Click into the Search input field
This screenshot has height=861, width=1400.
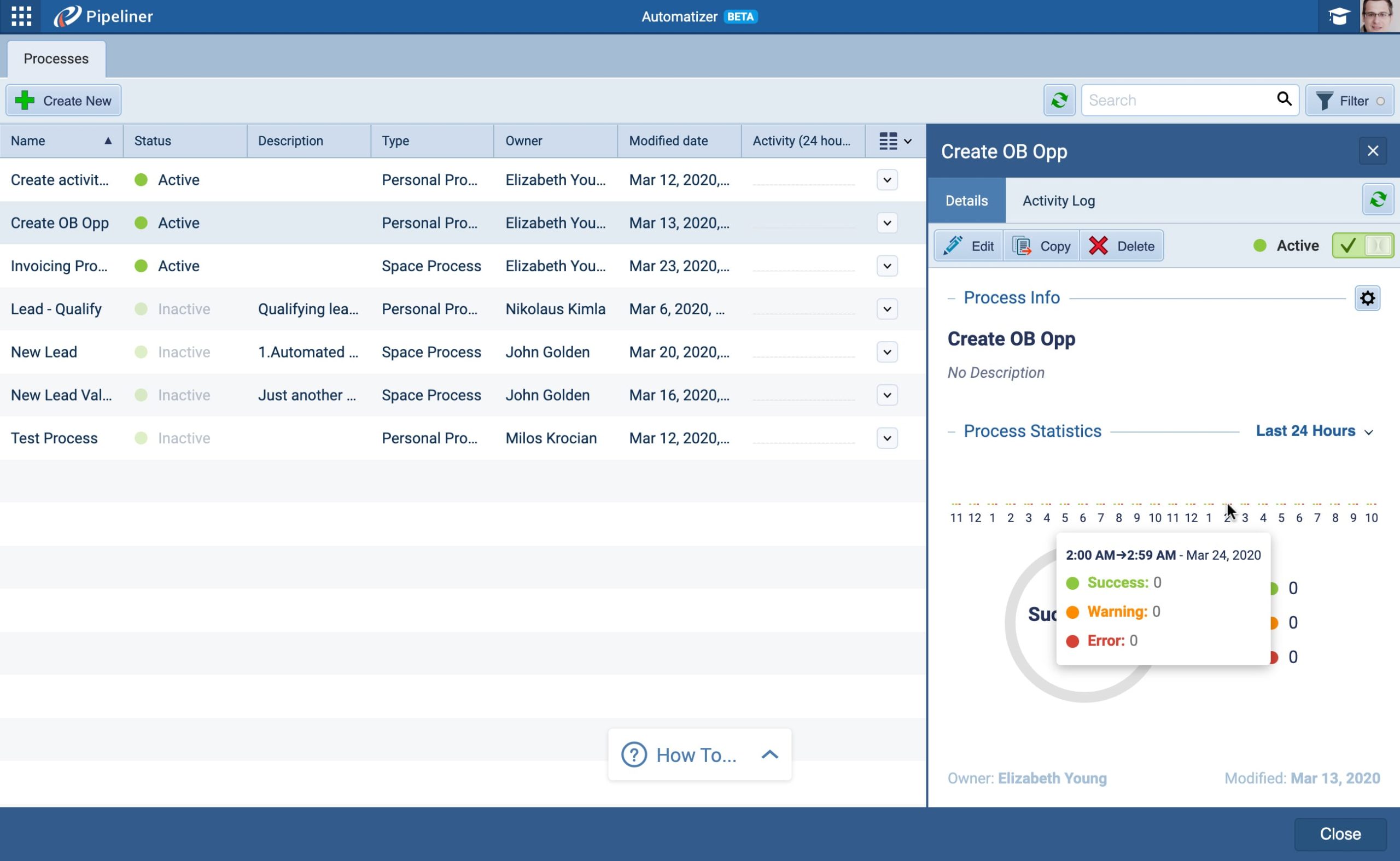pyautogui.click(x=1176, y=100)
